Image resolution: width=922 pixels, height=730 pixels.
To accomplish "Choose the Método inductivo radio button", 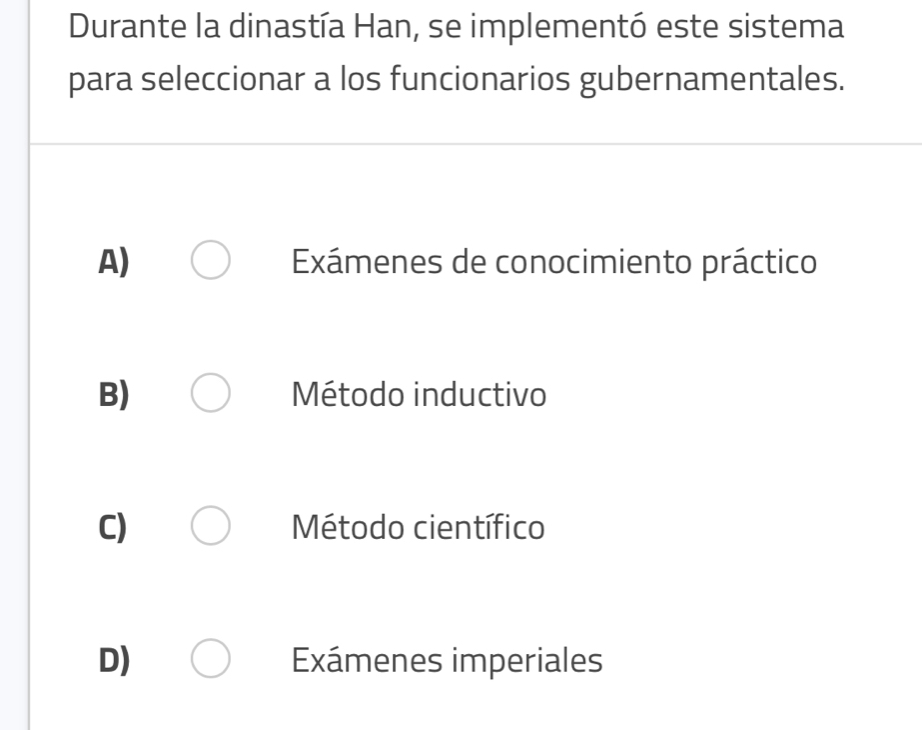I will [211, 395].
